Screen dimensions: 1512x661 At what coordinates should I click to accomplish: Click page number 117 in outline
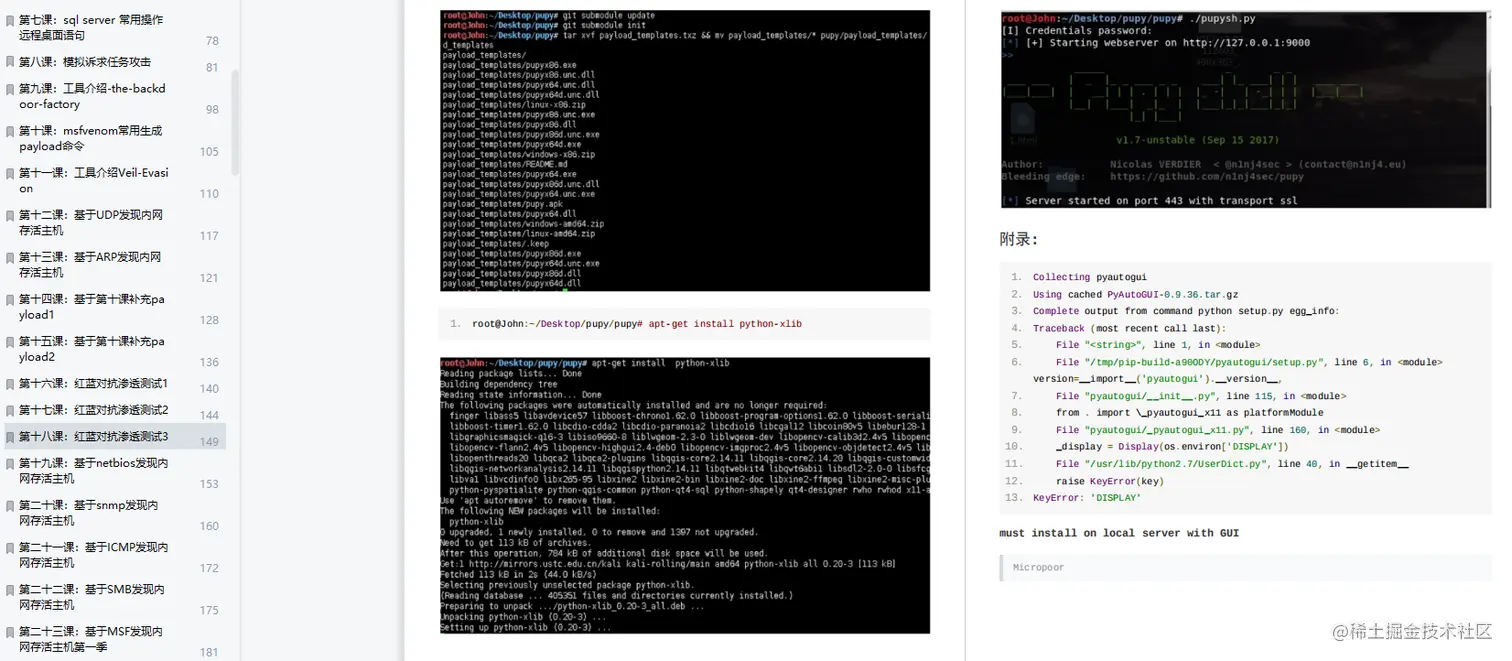click(209, 236)
